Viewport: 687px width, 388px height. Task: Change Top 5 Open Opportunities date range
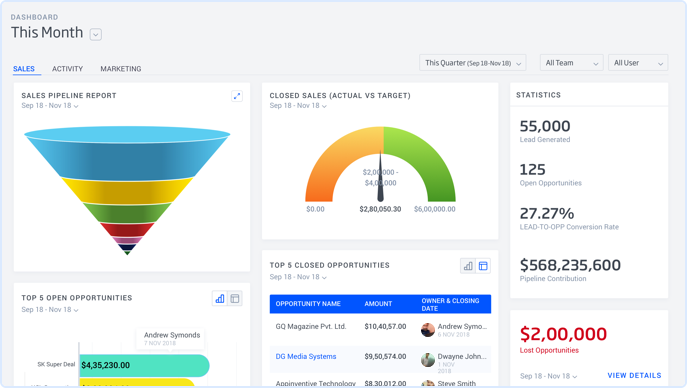pyautogui.click(x=50, y=310)
